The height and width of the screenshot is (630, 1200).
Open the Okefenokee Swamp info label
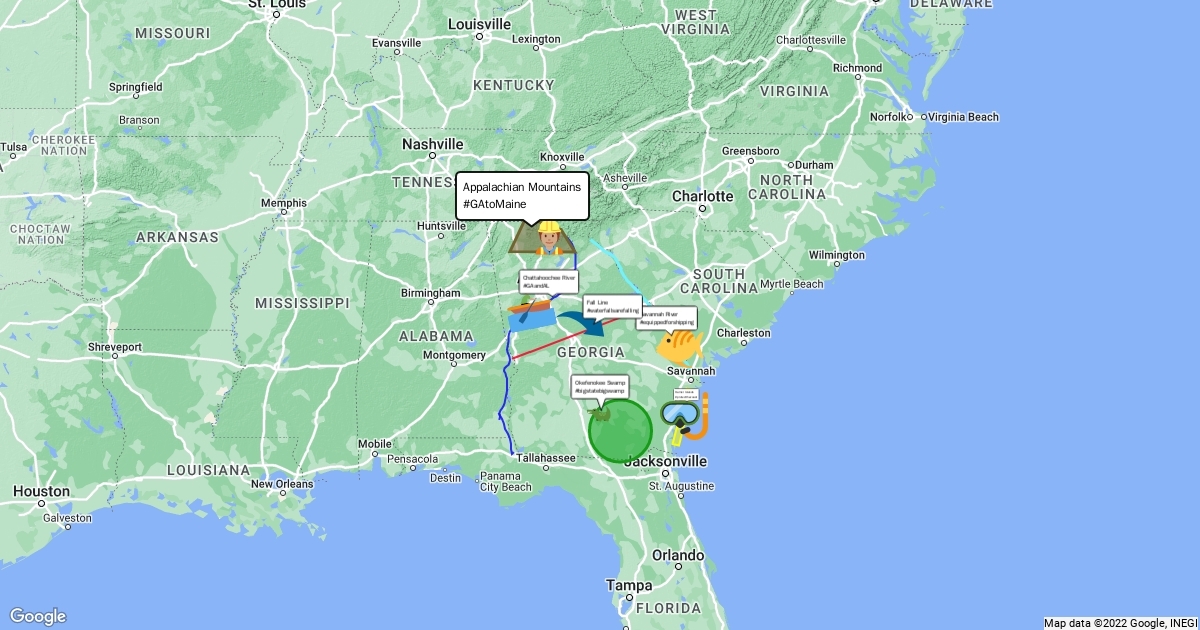tap(600, 386)
